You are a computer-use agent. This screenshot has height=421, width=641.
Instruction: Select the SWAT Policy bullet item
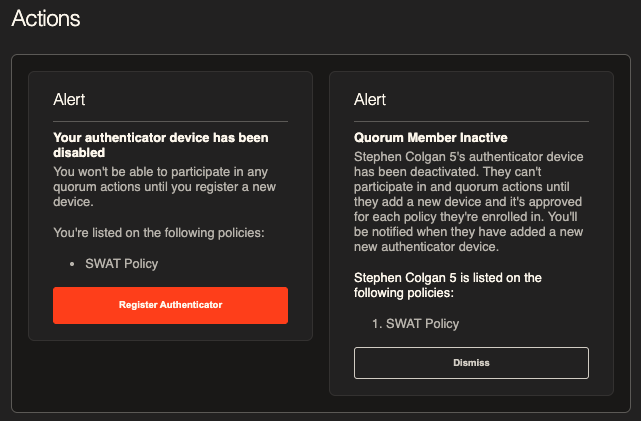tap(121, 264)
